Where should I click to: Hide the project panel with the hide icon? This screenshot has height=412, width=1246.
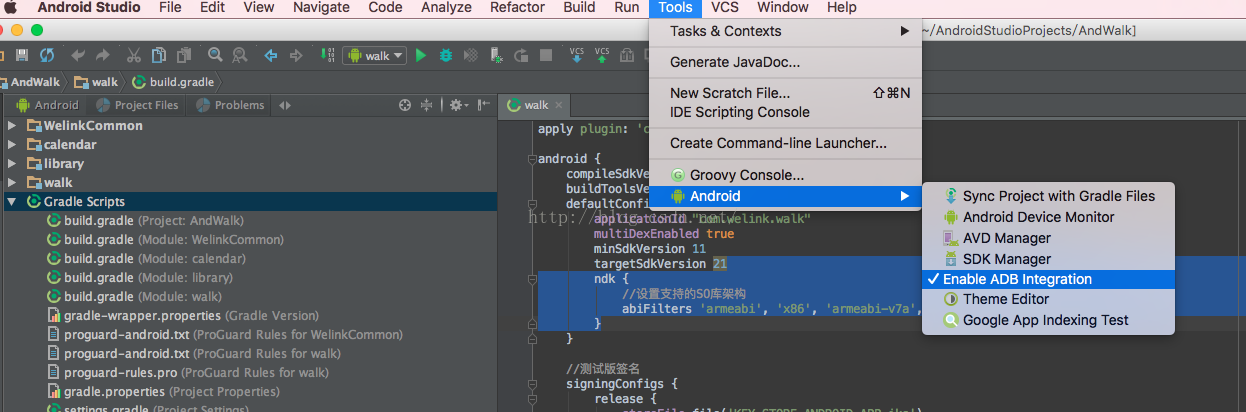click(485, 105)
